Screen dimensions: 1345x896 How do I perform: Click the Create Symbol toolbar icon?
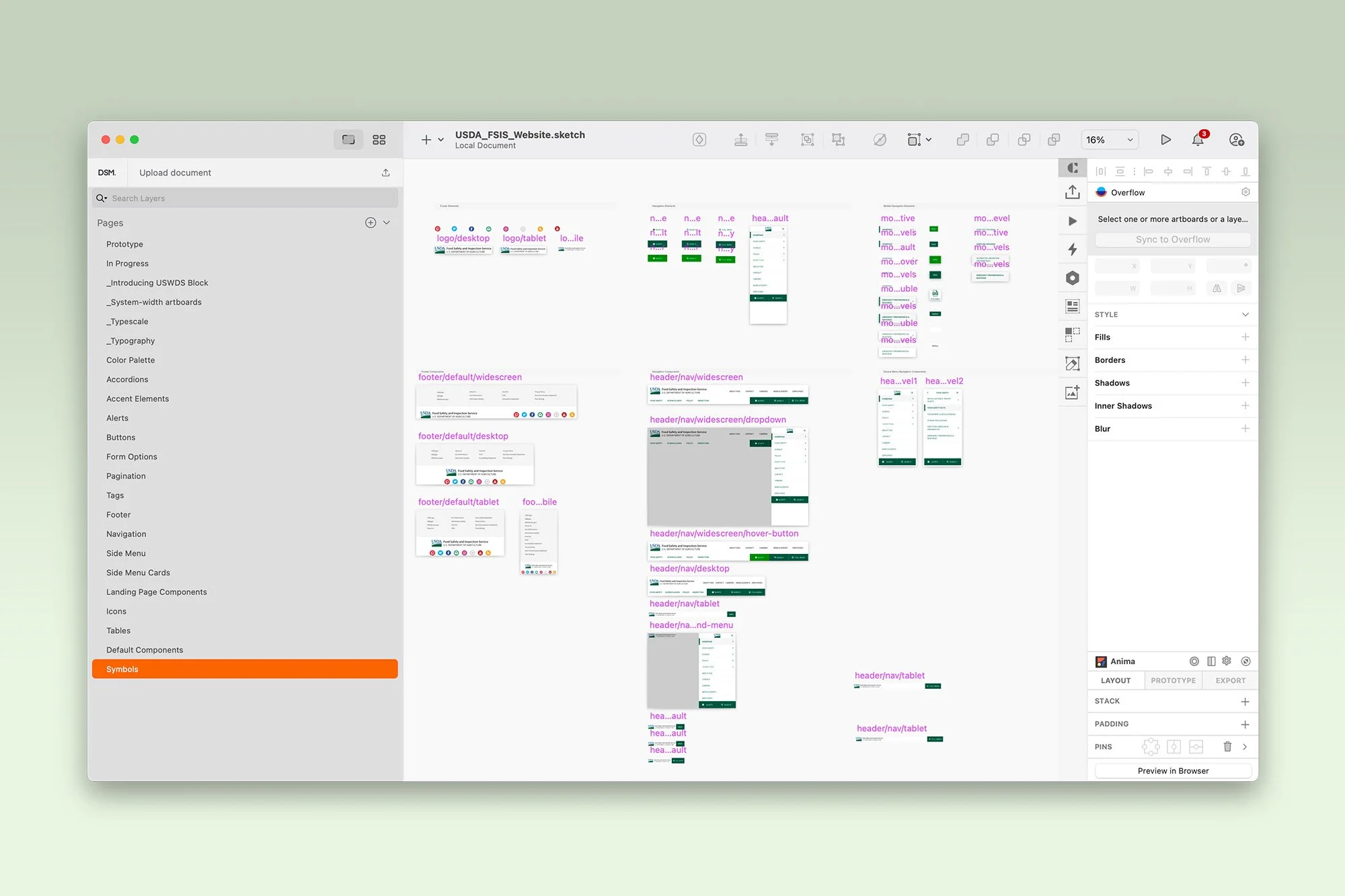(x=699, y=140)
